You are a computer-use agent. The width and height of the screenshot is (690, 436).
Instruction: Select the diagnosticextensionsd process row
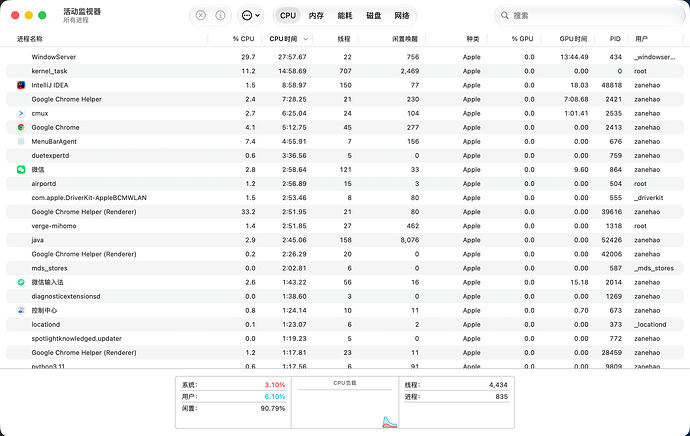click(x=345, y=296)
